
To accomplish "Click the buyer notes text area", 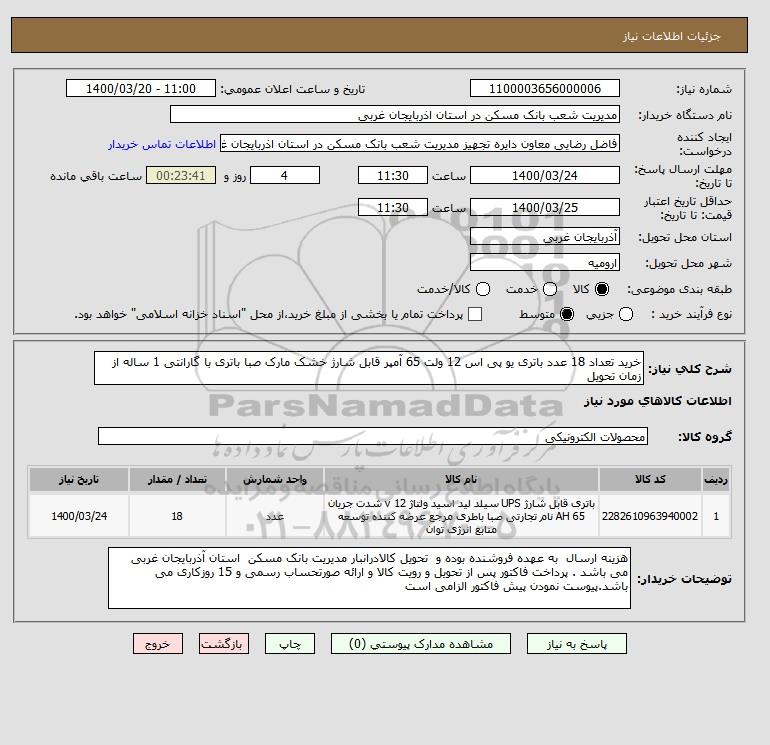I will point(369,578).
